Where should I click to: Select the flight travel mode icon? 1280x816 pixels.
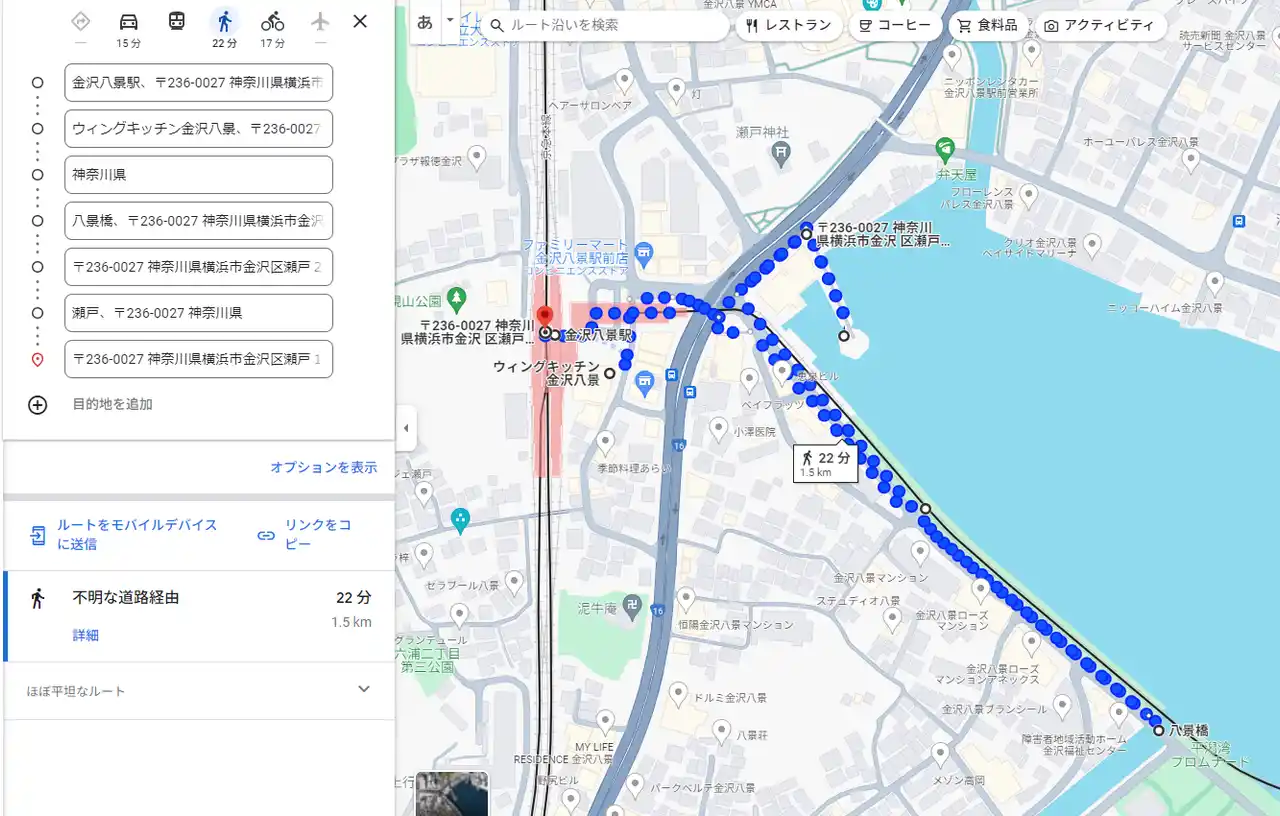coord(320,22)
